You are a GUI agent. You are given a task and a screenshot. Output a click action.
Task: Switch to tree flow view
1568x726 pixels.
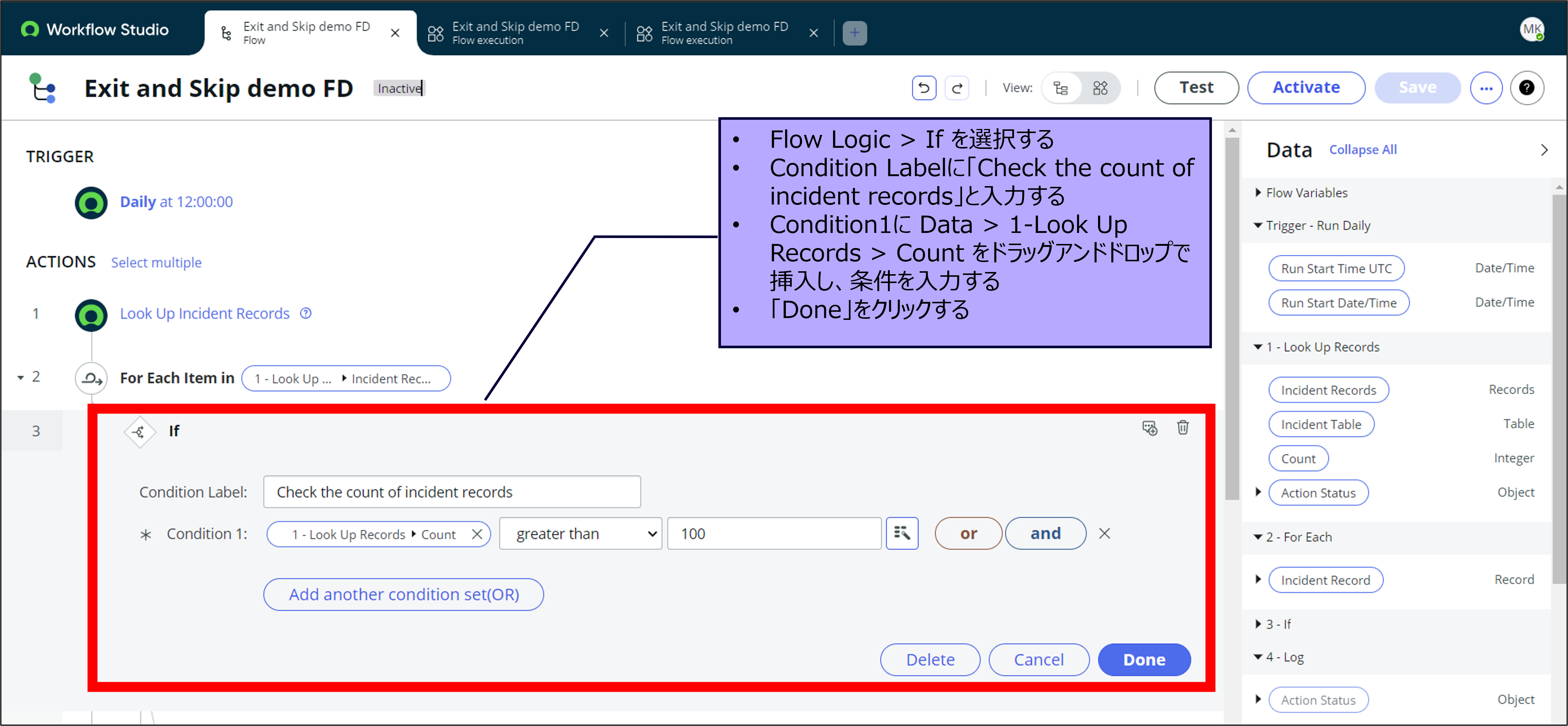[1061, 88]
